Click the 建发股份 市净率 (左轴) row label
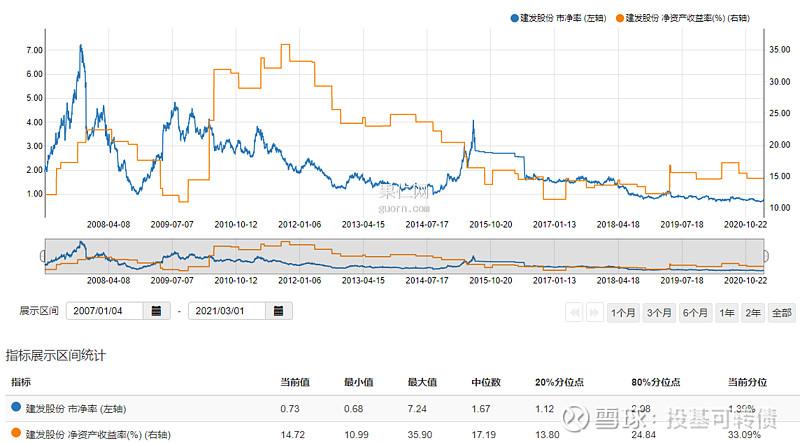 [x=76, y=409]
